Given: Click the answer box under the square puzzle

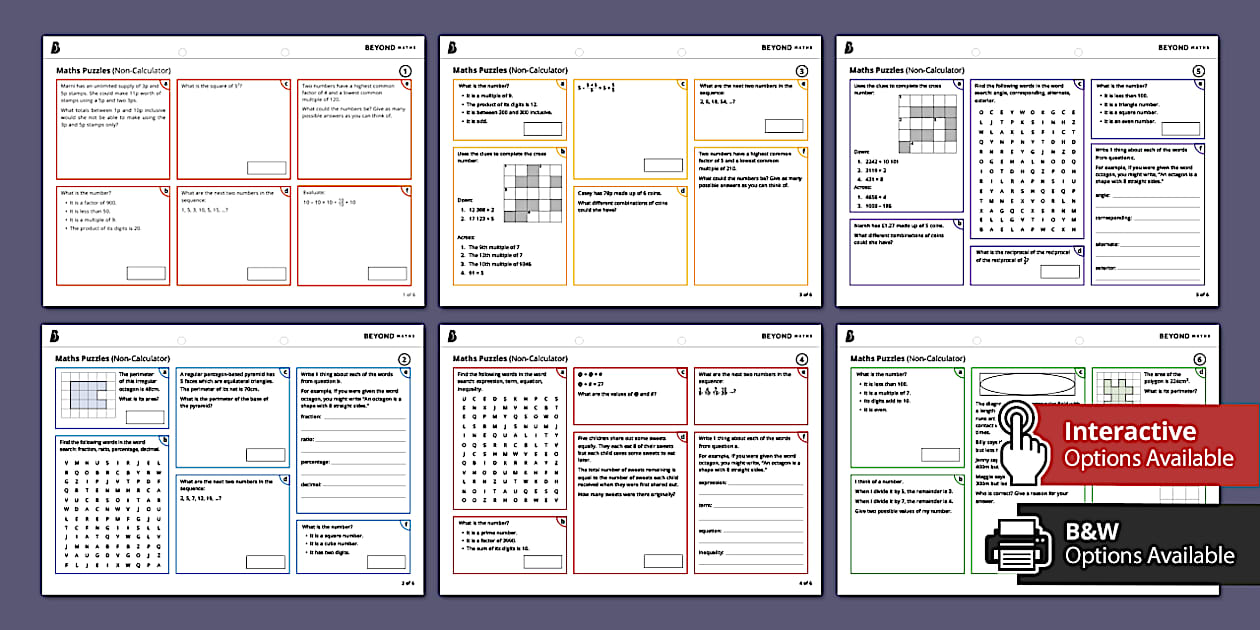Looking at the screenshot, I should pyautogui.click(x=266, y=166).
